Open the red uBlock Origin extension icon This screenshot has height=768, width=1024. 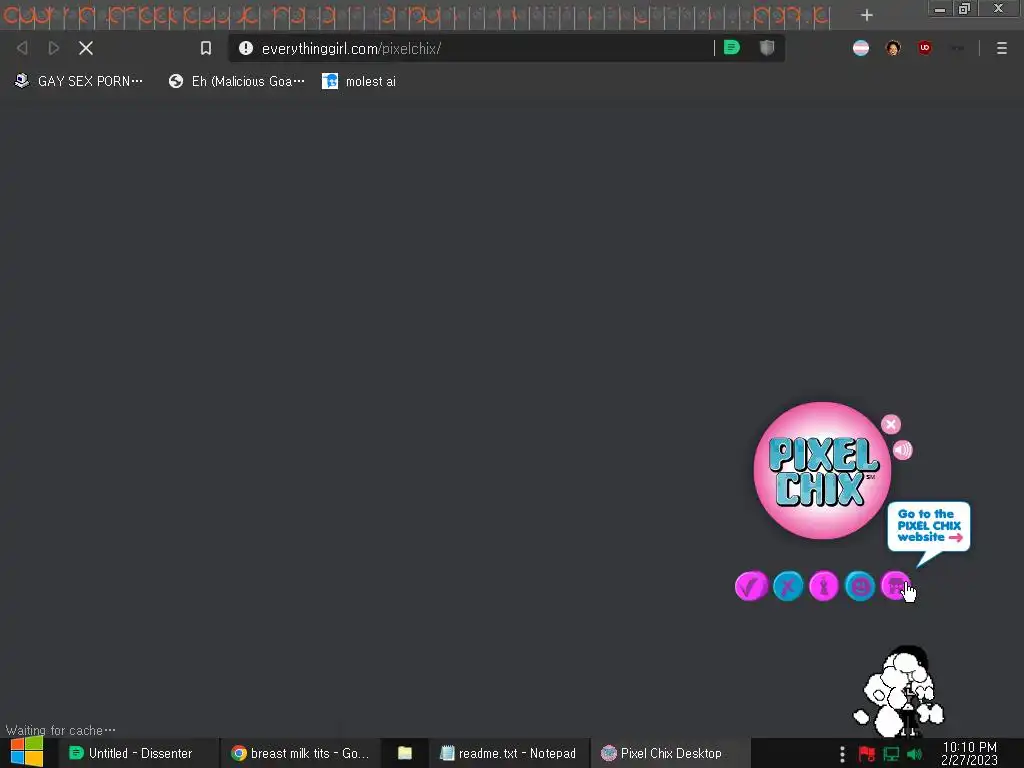coord(925,48)
